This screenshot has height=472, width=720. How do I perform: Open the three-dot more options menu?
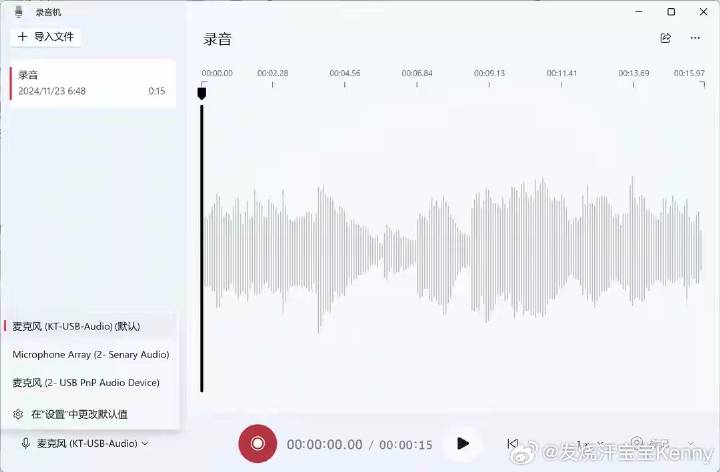pos(695,38)
